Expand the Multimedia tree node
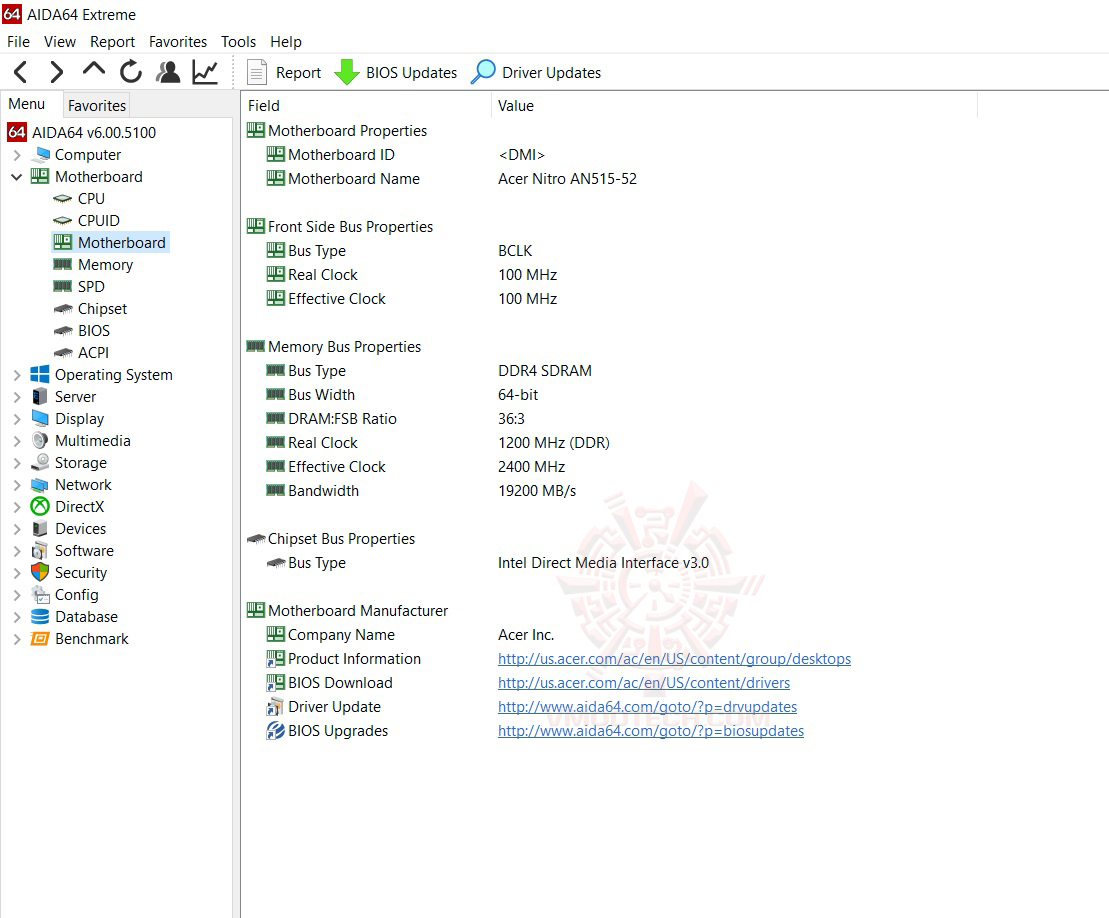This screenshot has height=918, width=1109. [17, 441]
